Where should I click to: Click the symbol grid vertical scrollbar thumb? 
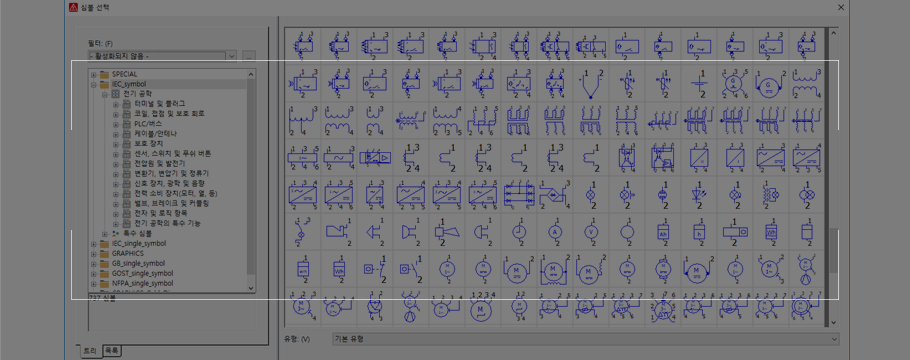tap(833, 250)
